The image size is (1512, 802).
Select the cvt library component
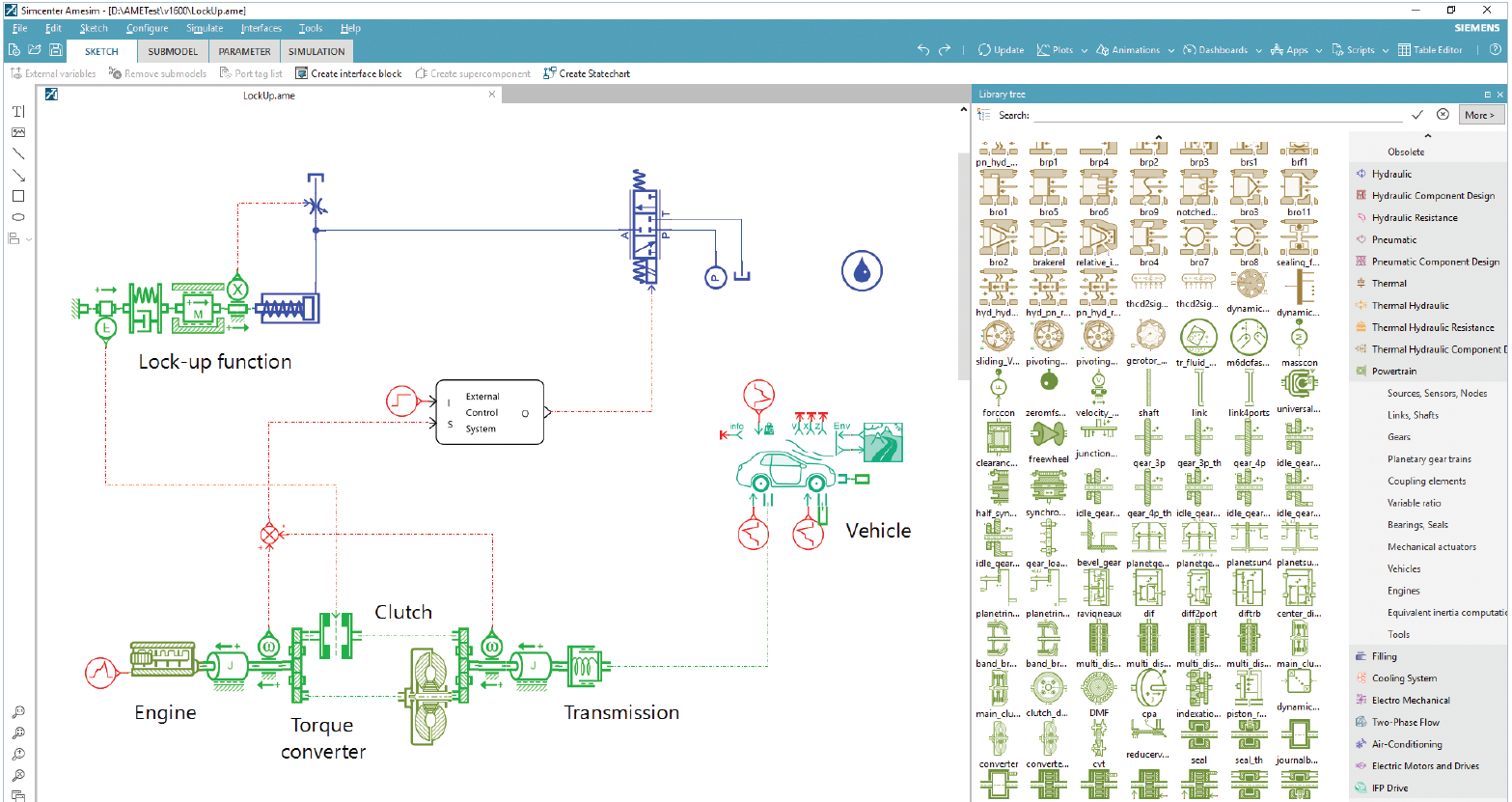tap(1098, 744)
